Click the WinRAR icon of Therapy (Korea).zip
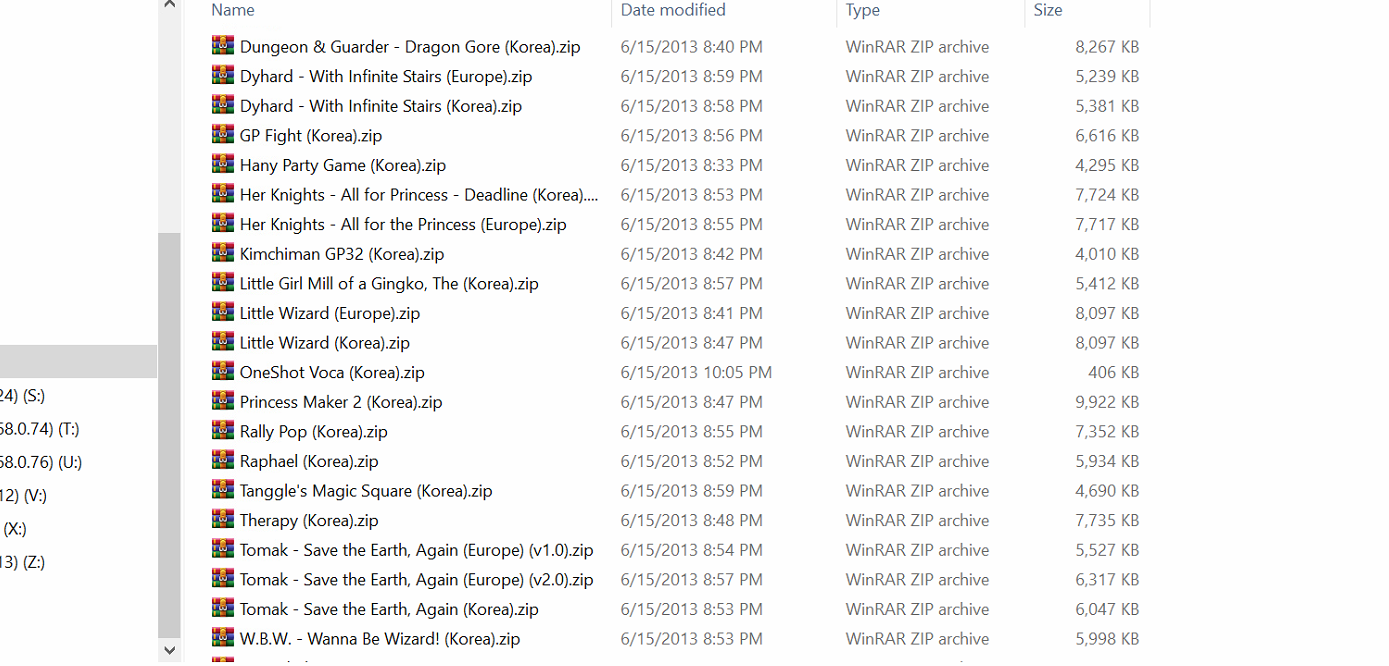The height and width of the screenshot is (666, 1389). pos(223,519)
